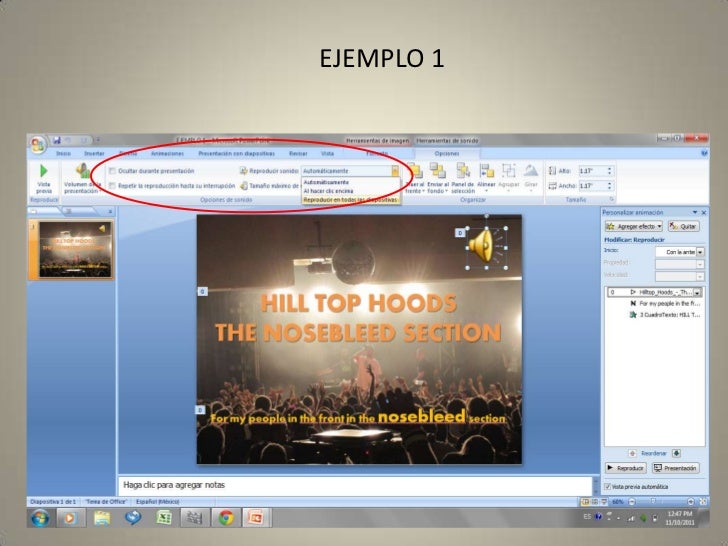728x546 pixels.
Task: Click the zoom slider handle
Action: [653, 501]
